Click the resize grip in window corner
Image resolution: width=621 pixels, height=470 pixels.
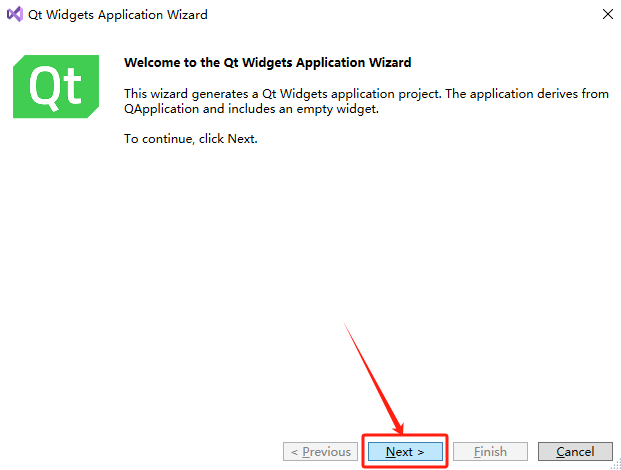tap(616, 465)
